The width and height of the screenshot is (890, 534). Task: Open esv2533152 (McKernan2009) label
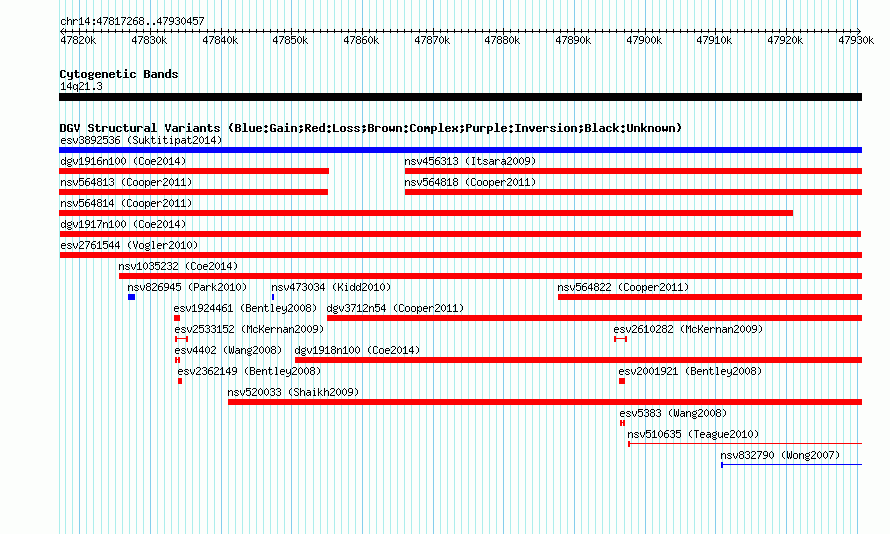coord(249,329)
